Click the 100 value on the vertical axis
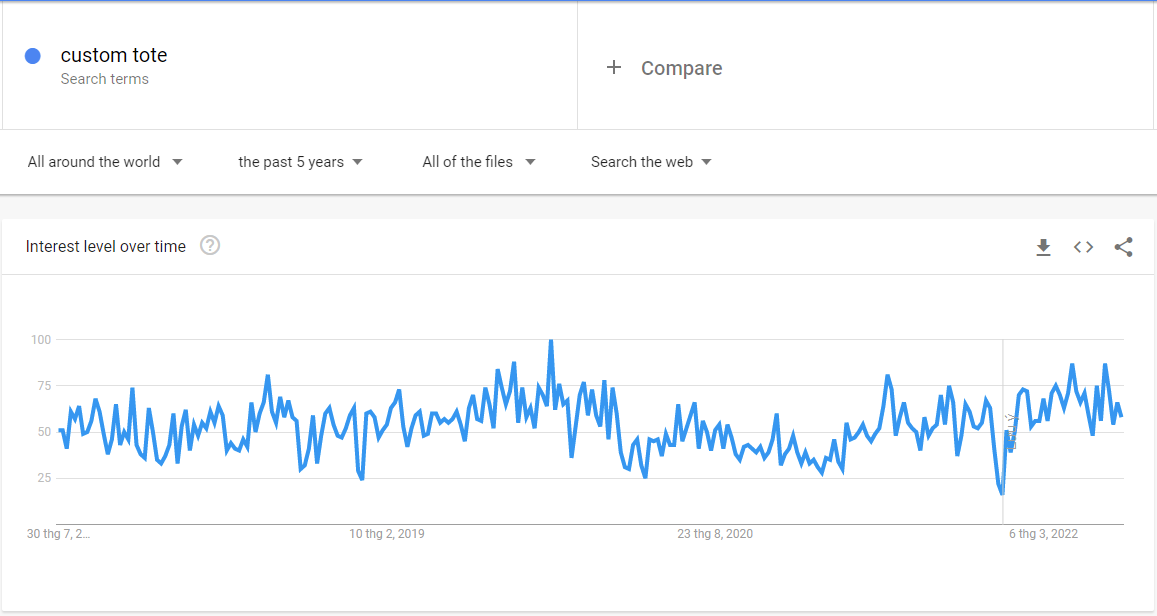 (40, 340)
